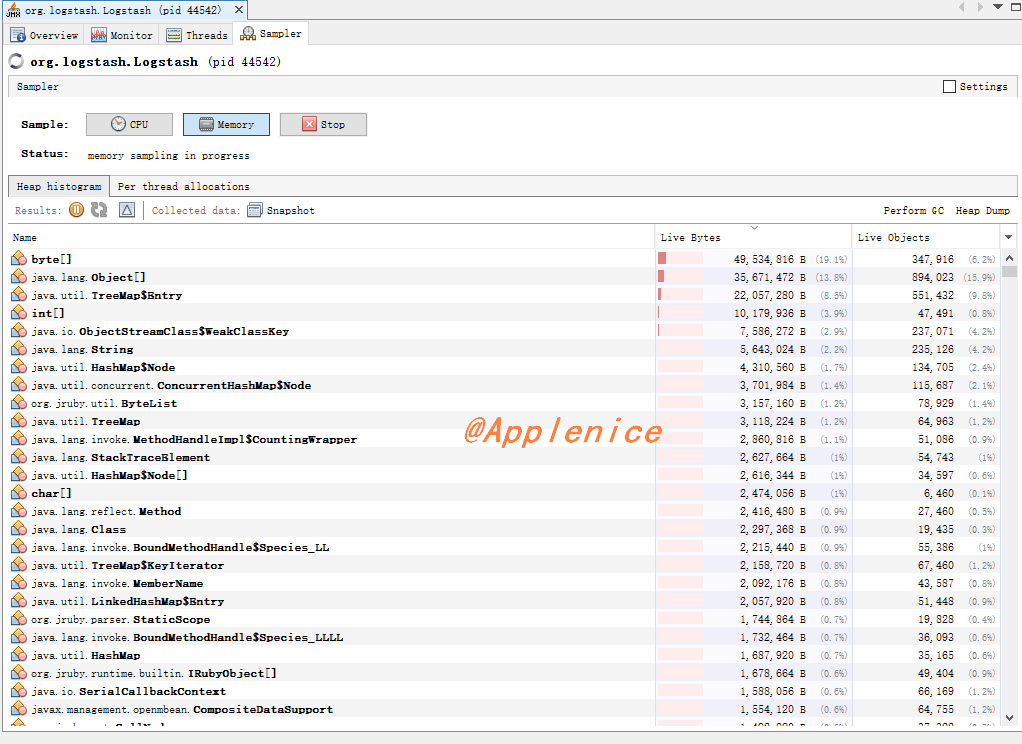
Task: Enable the Settings checkbox
Action: 950,86
